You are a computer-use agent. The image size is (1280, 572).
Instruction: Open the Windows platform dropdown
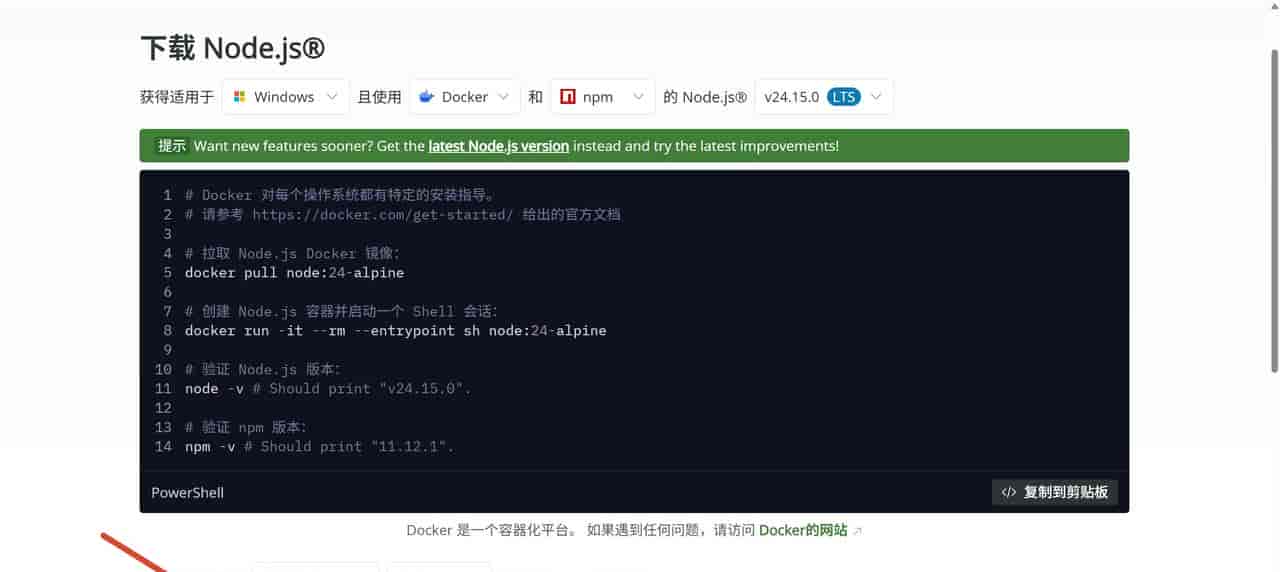click(x=286, y=97)
